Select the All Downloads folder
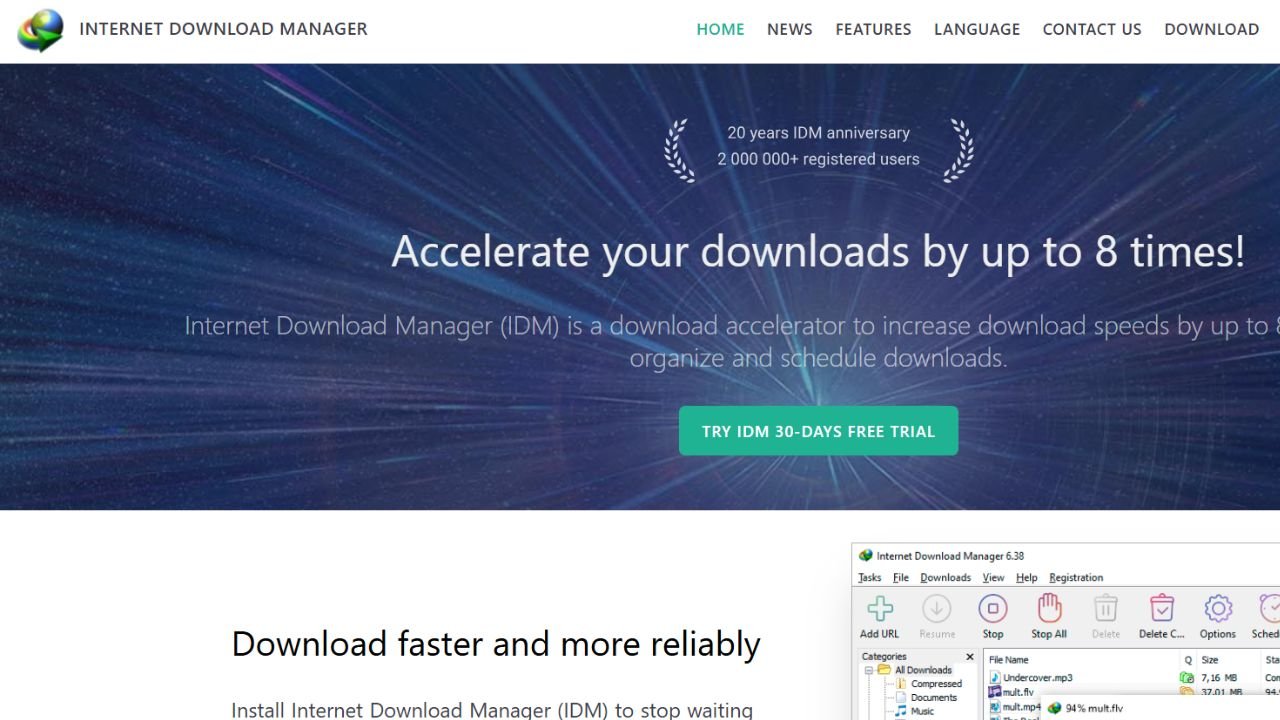The image size is (1280, 720). tap(923, 670)
